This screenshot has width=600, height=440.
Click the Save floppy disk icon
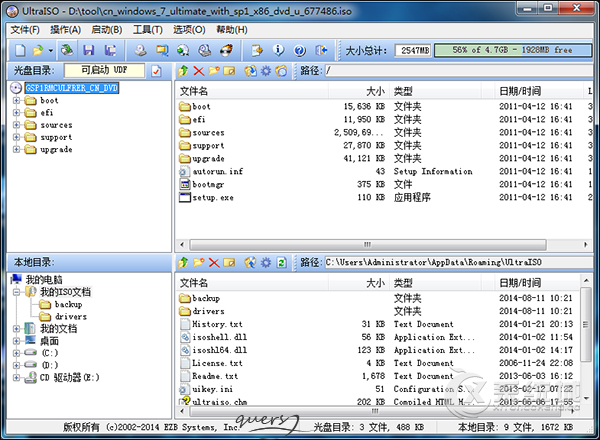click(88, 50)
